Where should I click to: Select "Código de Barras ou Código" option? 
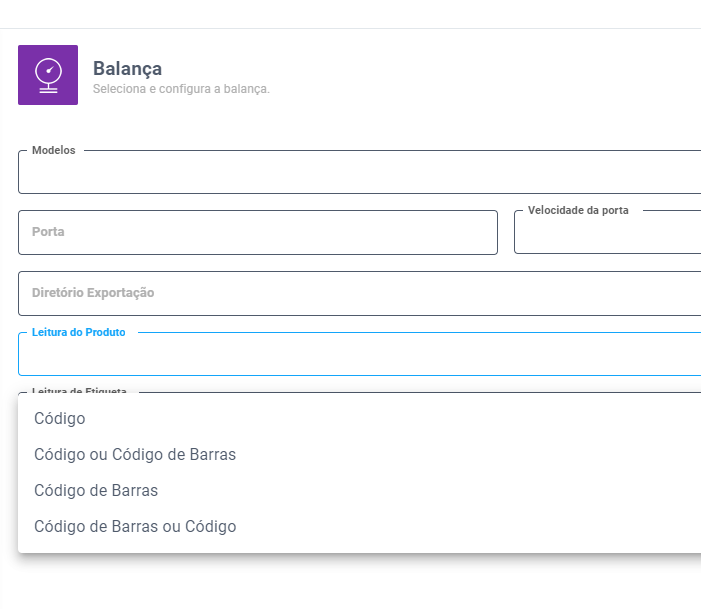[x=135, y=527]
